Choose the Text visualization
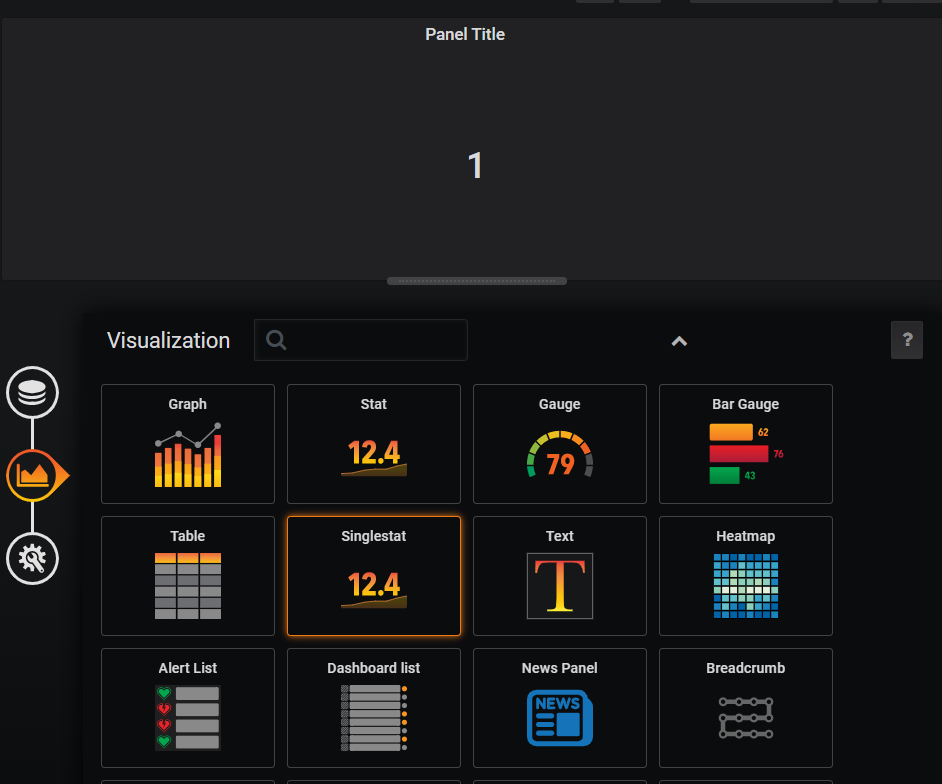Image resolution: width=942 pixels, height=784 pixels. coord(560,576)
